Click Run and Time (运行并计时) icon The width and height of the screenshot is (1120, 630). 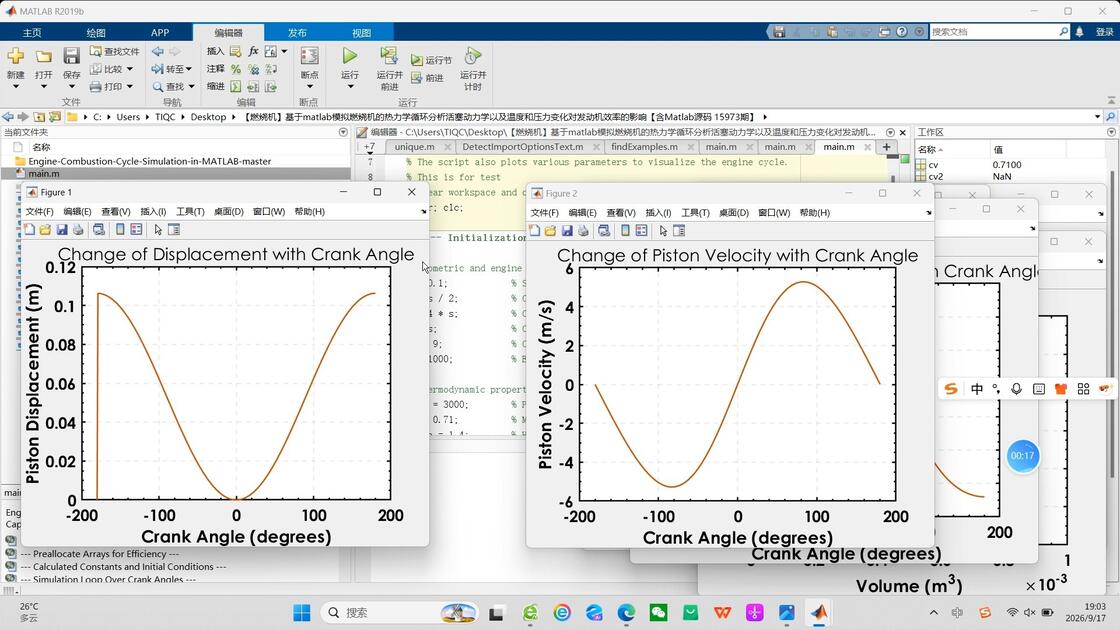coord(472,56)
